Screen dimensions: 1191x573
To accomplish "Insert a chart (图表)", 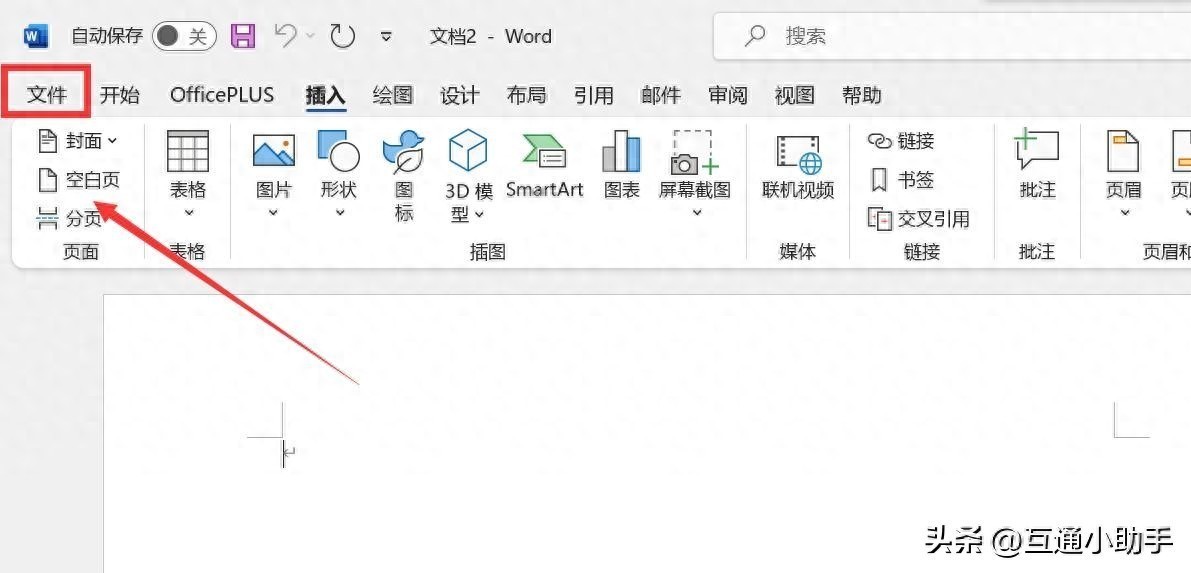I will tap(621, 167).
